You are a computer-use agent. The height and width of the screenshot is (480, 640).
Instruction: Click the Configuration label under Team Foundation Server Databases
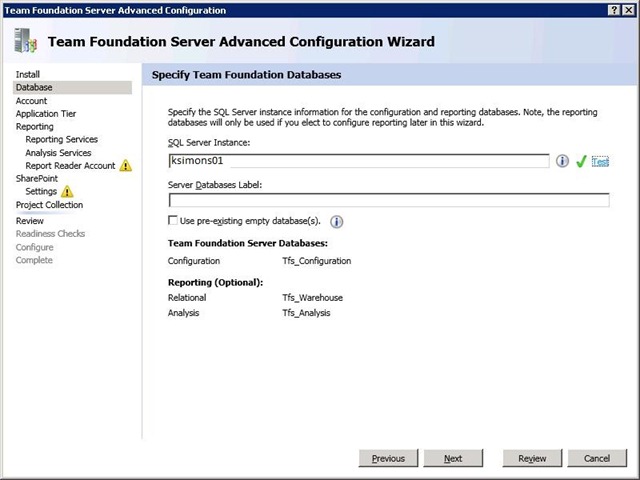(x=194, y=261)
